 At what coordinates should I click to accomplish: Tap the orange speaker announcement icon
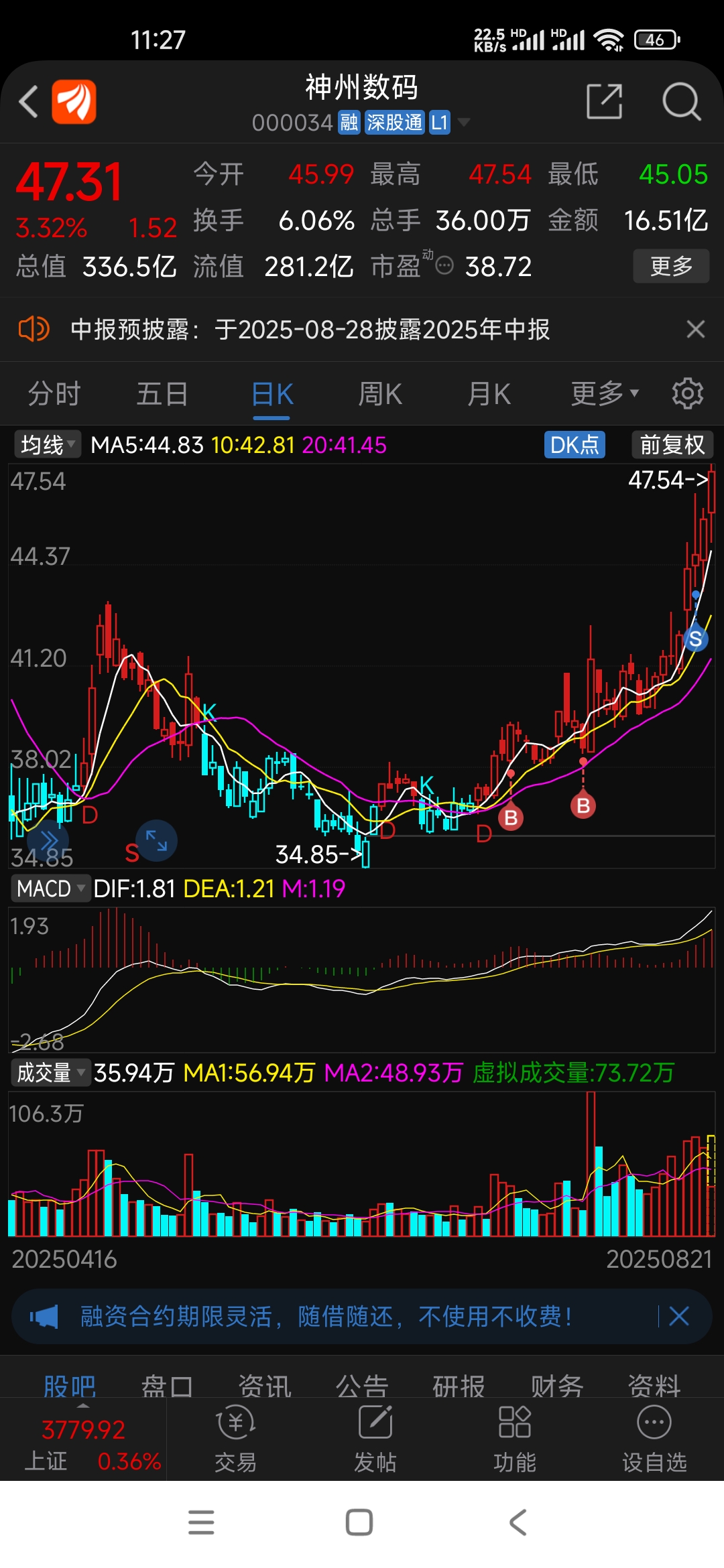[x=34, y=329]
